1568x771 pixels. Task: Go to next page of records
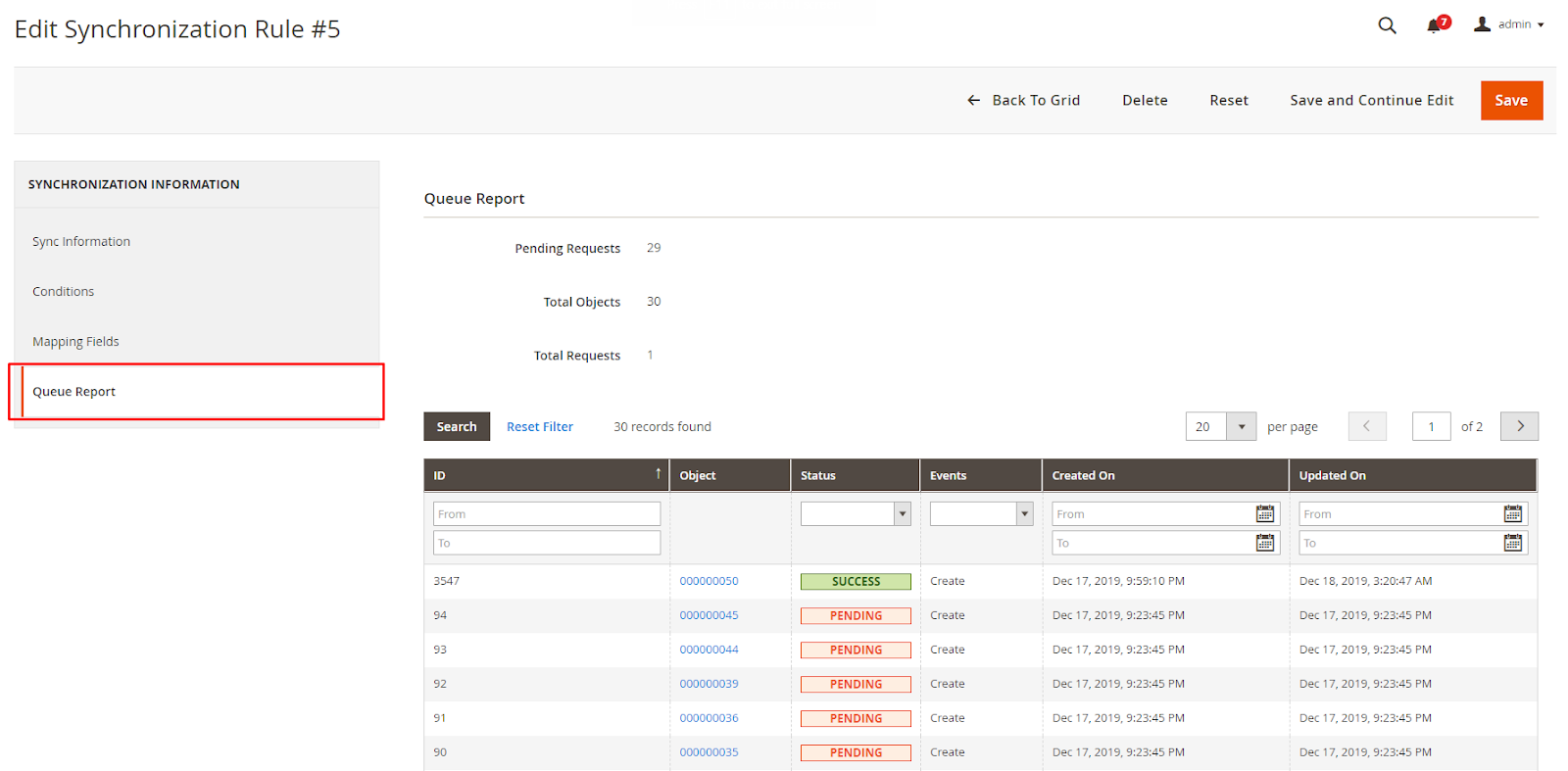click(x=1519, y=426)
